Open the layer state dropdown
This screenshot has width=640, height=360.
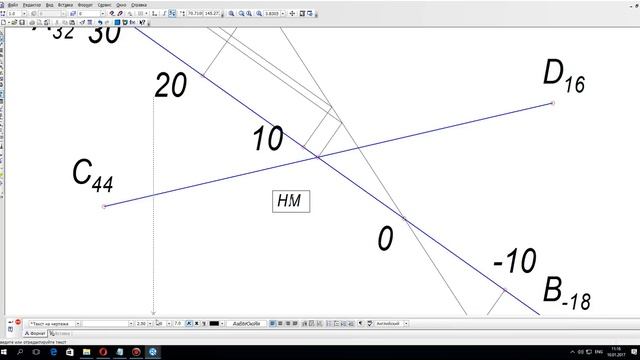102,13
